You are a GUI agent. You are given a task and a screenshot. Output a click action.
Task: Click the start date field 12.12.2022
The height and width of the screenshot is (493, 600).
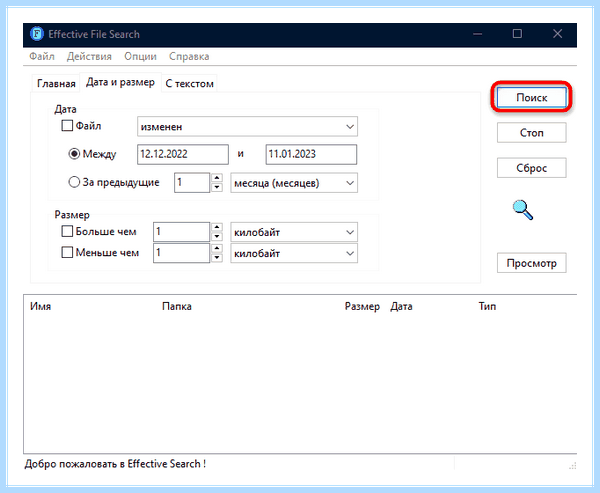click(183, 154)
